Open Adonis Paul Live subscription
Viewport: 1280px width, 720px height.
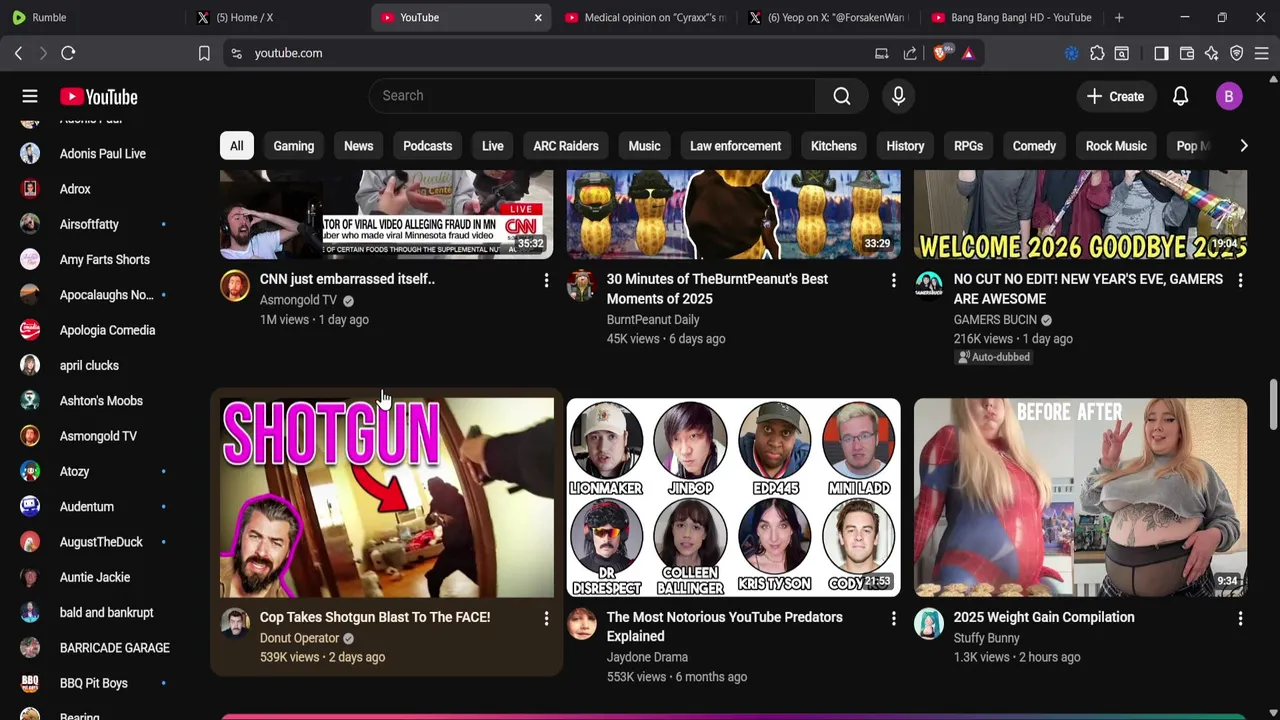click(x=102, y=154)
